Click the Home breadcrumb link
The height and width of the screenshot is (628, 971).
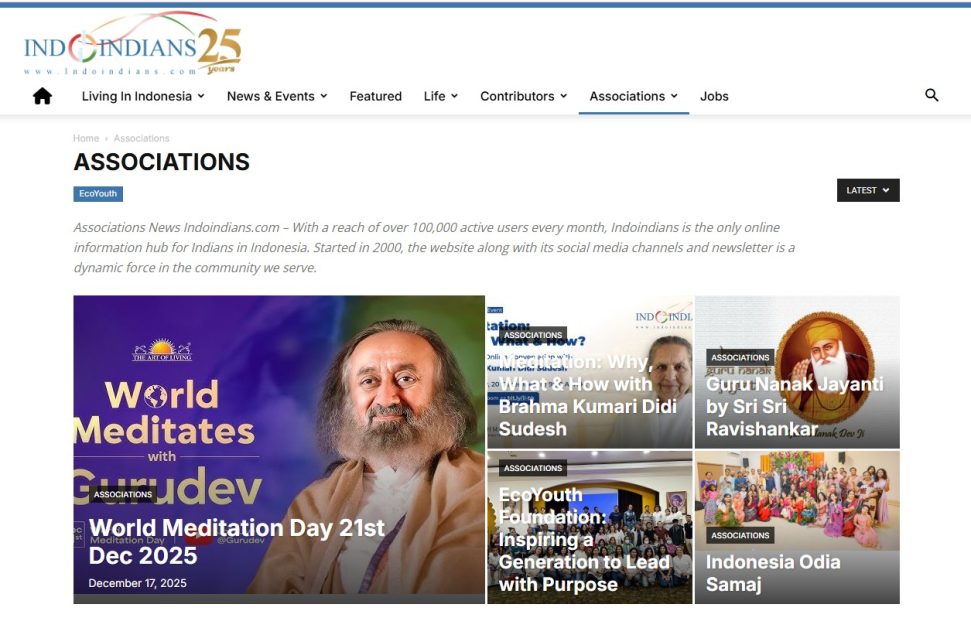pos(86,138)
